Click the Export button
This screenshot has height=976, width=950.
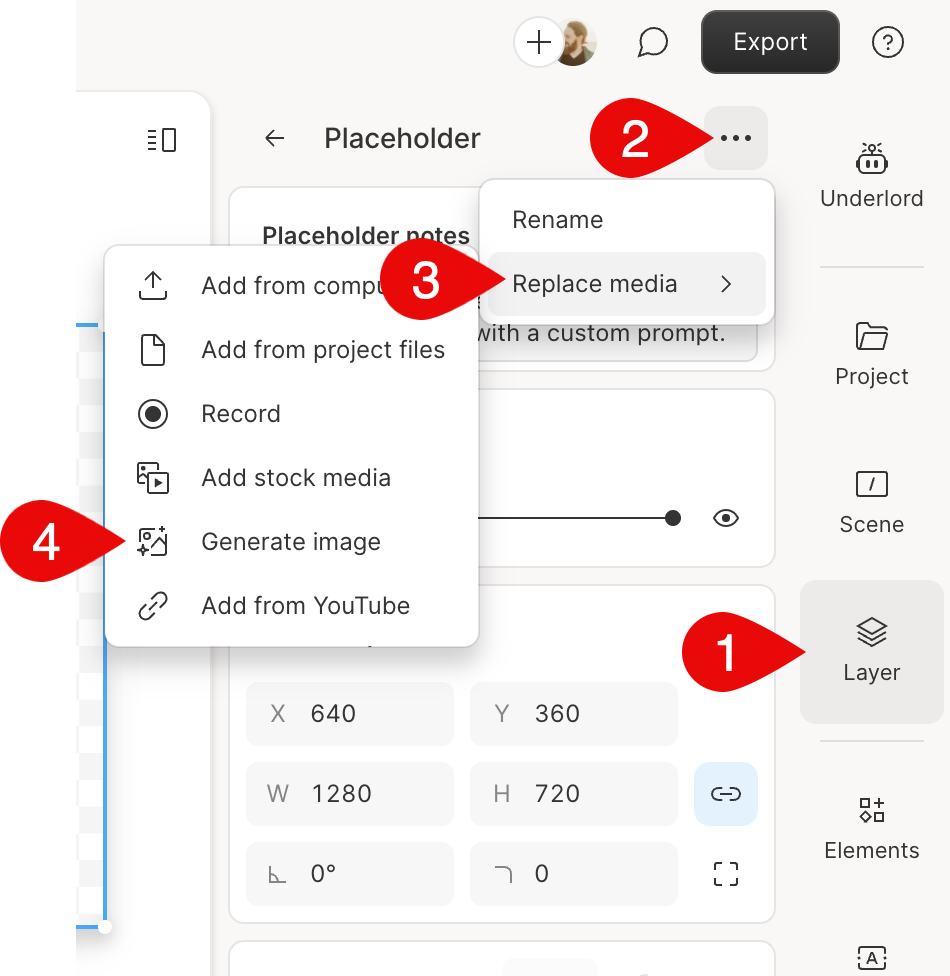pos(770,42)
